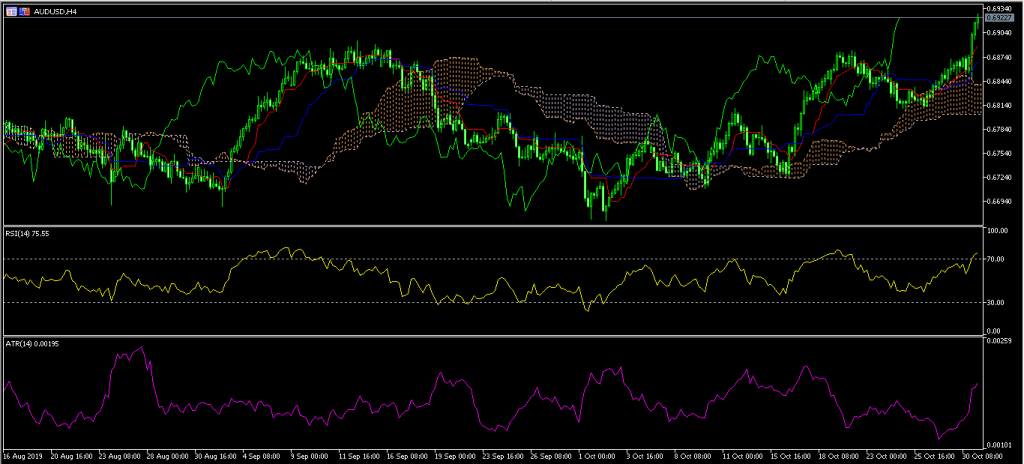The image size is (1024, 464).
Task: Click time axis label 1 Oct 00:00
Action: pos(598,456)
